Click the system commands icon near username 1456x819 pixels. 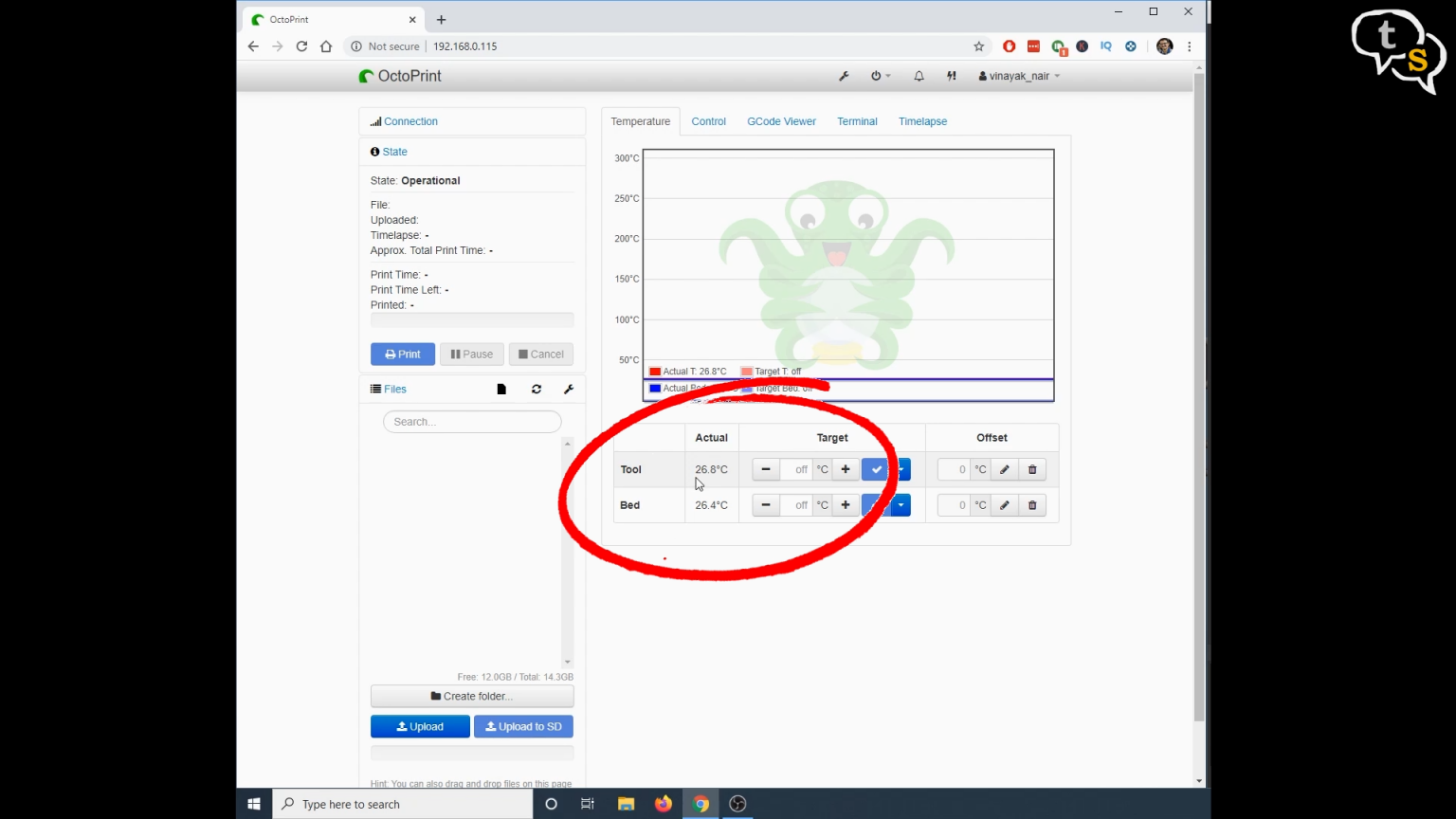click(x=952, y=76)
